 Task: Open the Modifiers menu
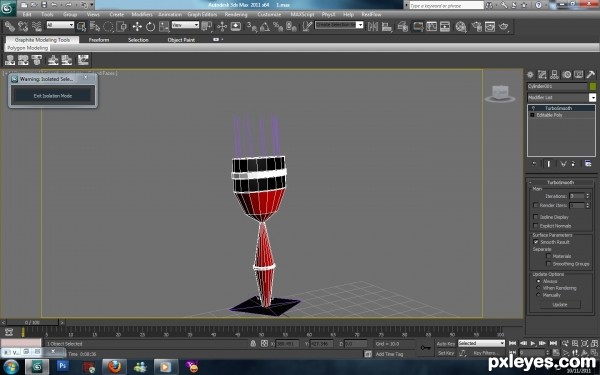point(142,15)
